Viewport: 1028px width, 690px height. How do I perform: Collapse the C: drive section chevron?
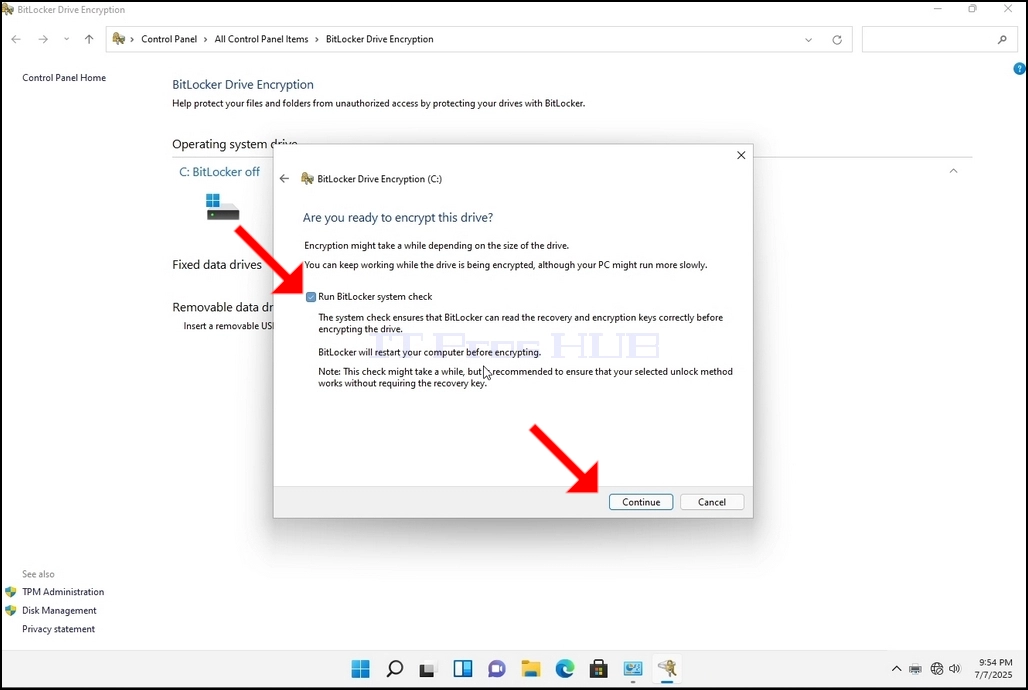click(953, 171)
